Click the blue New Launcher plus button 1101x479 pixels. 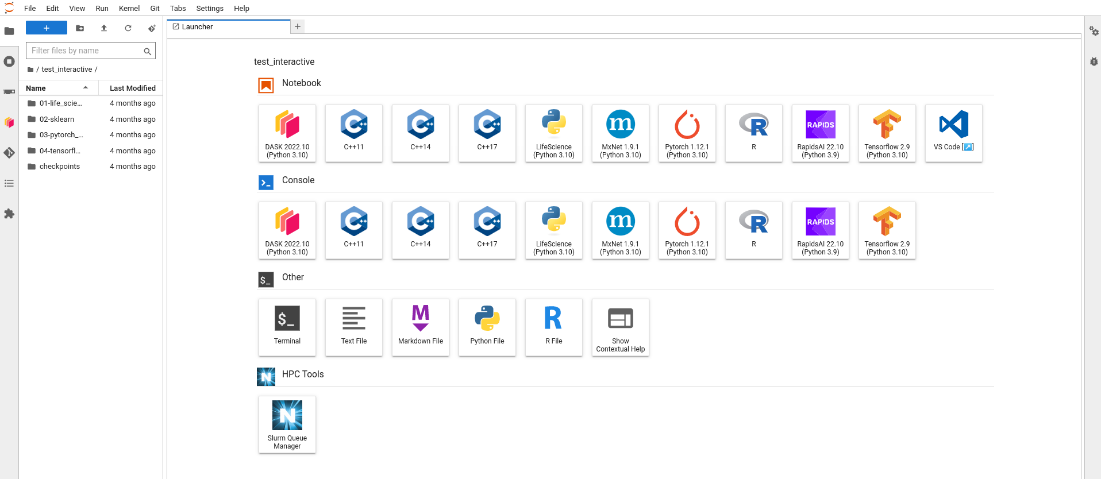point(46,28)
